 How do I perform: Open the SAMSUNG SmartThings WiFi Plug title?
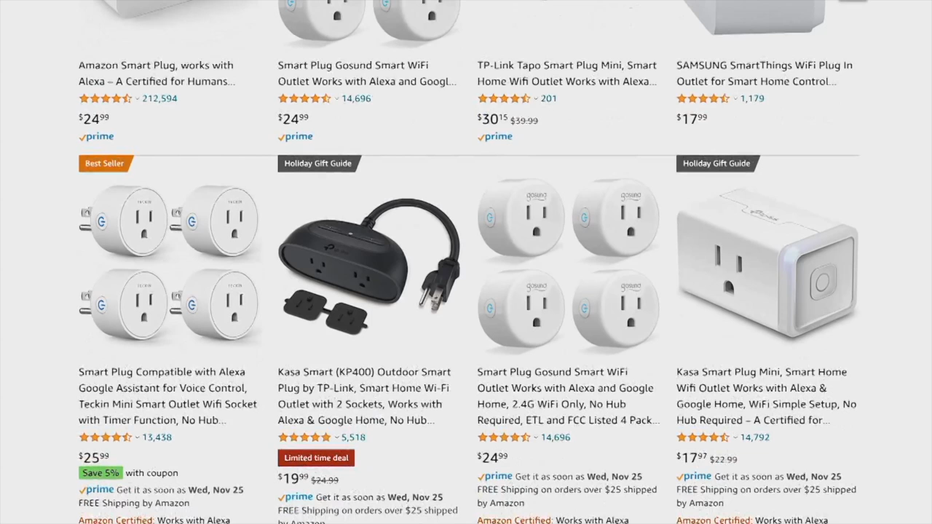764,73
